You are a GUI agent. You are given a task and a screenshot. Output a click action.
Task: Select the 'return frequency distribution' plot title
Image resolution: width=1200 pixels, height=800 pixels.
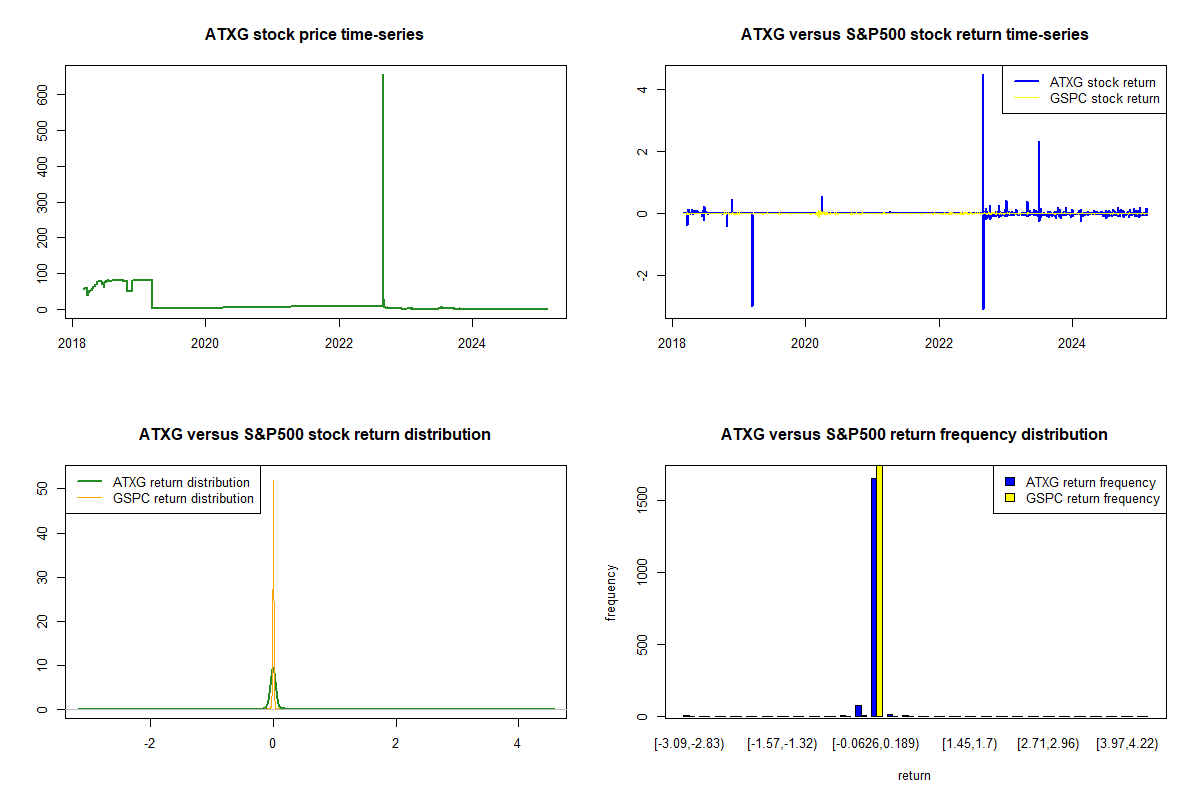point(914,435)
